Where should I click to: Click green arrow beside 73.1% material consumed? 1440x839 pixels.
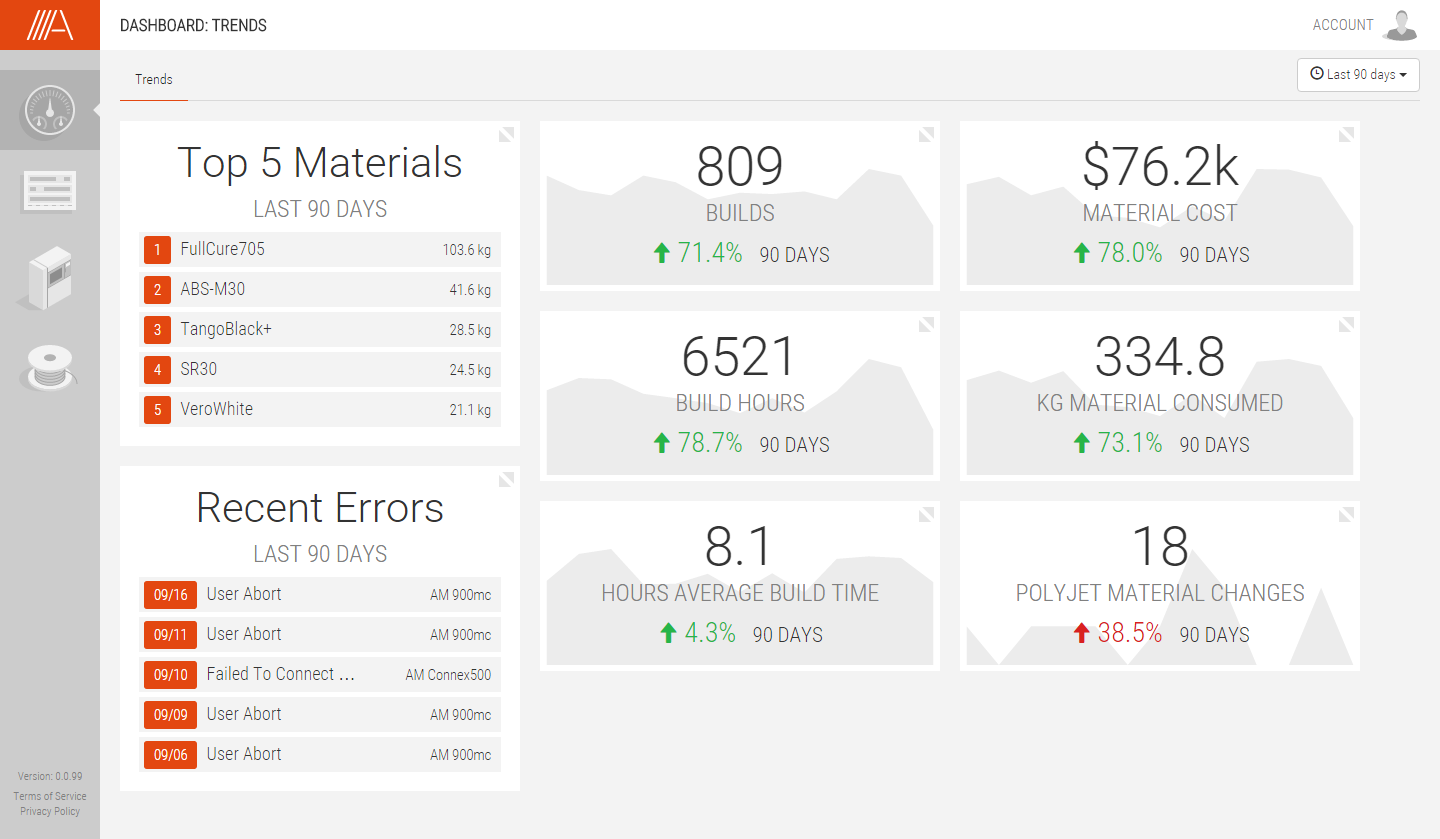coord(1080,444)
